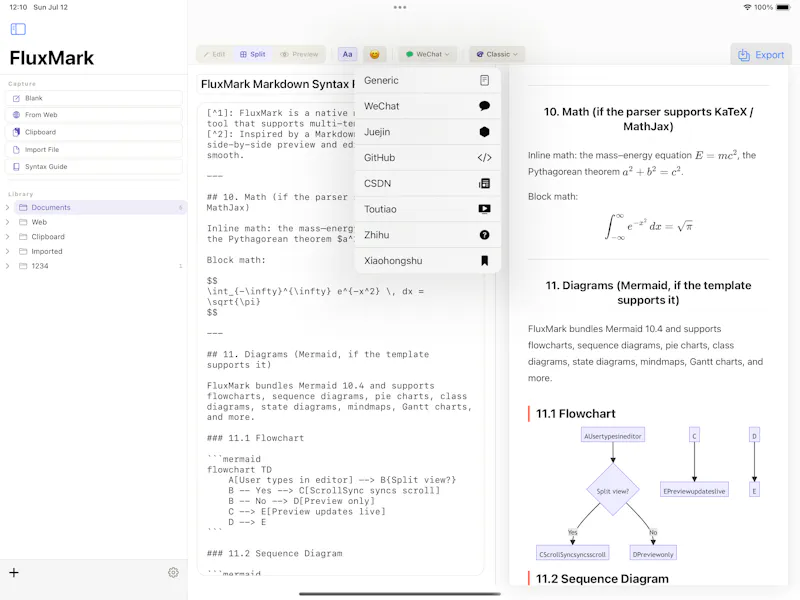Expand the Documents folder chevron
The image size is (800, 600).
click(x=7, y=208)
